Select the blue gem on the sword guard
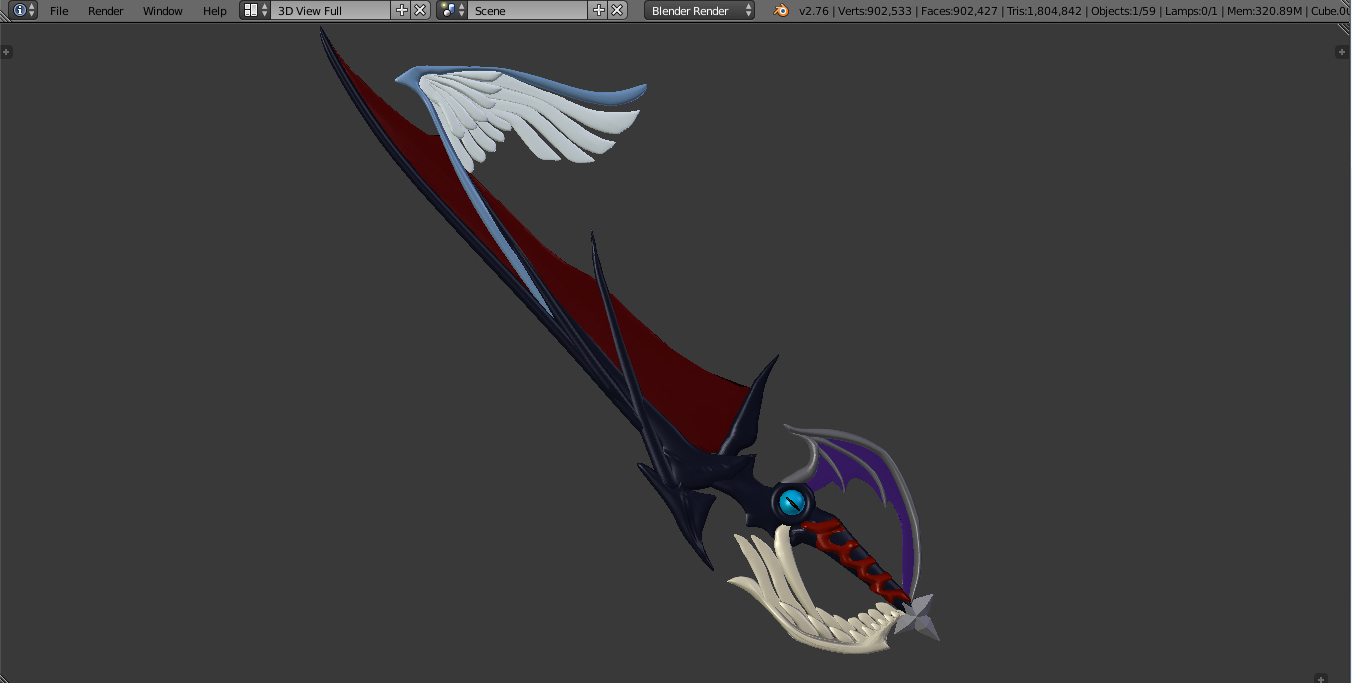The image size is (1352, 683). [791, 501]
